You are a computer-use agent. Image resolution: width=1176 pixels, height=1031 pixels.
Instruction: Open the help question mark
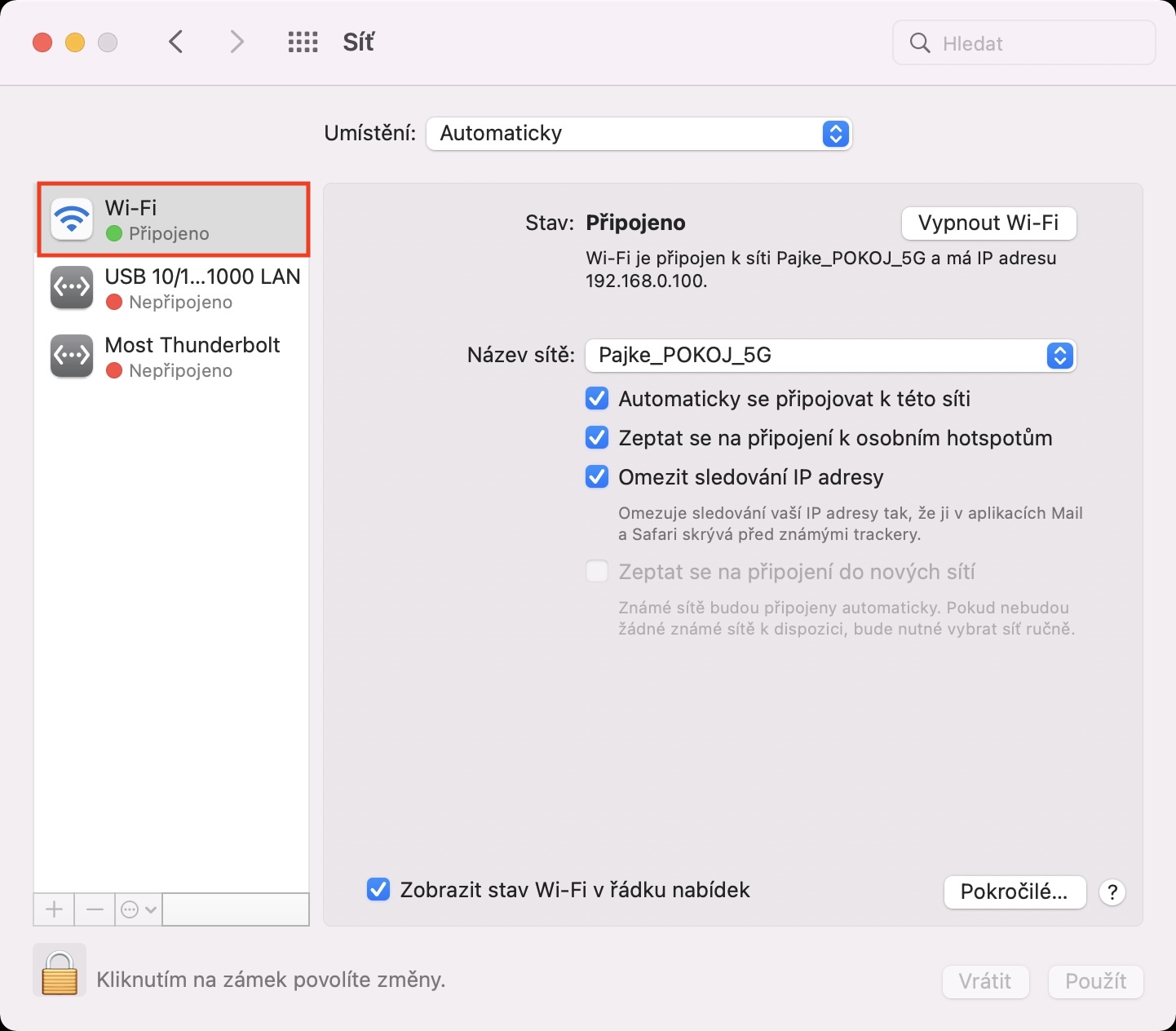(x=1112, y=892)
